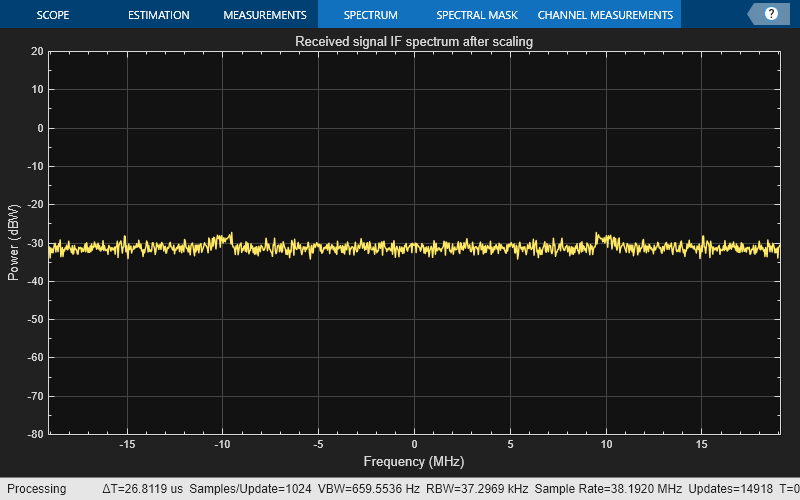Image resolution: width=800 pixels, height=500 pixels.
Task: Click the x-axis tick label '0'
Action: tap(414, 444)
